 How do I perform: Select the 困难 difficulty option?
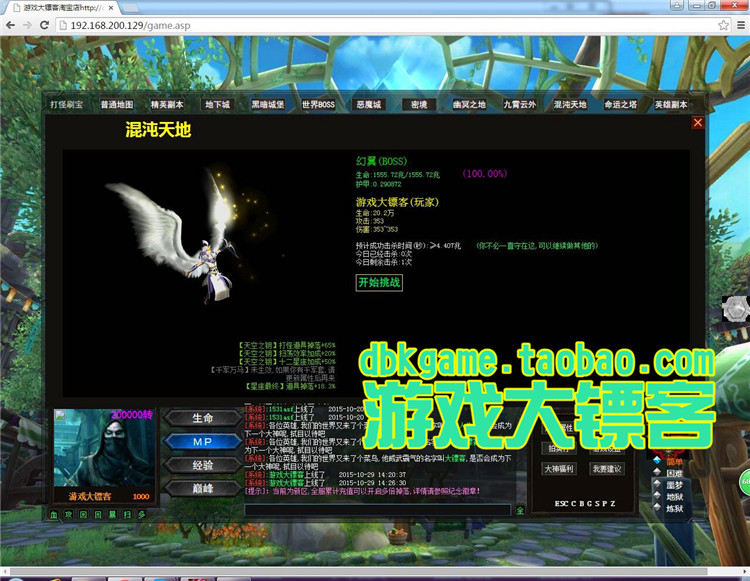tap(674, 473)
